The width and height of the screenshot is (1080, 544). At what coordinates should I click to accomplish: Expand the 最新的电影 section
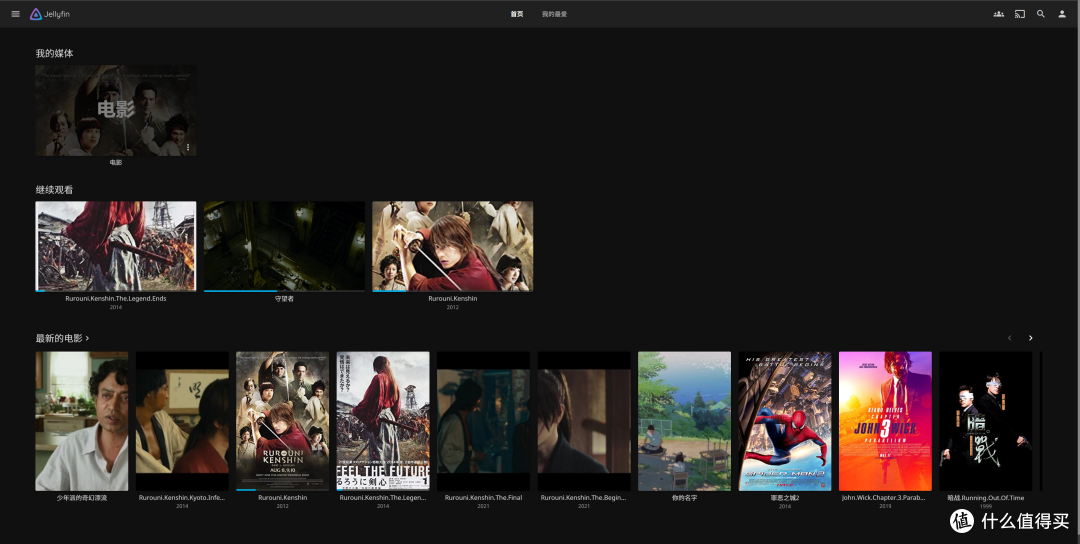(62, 338)
